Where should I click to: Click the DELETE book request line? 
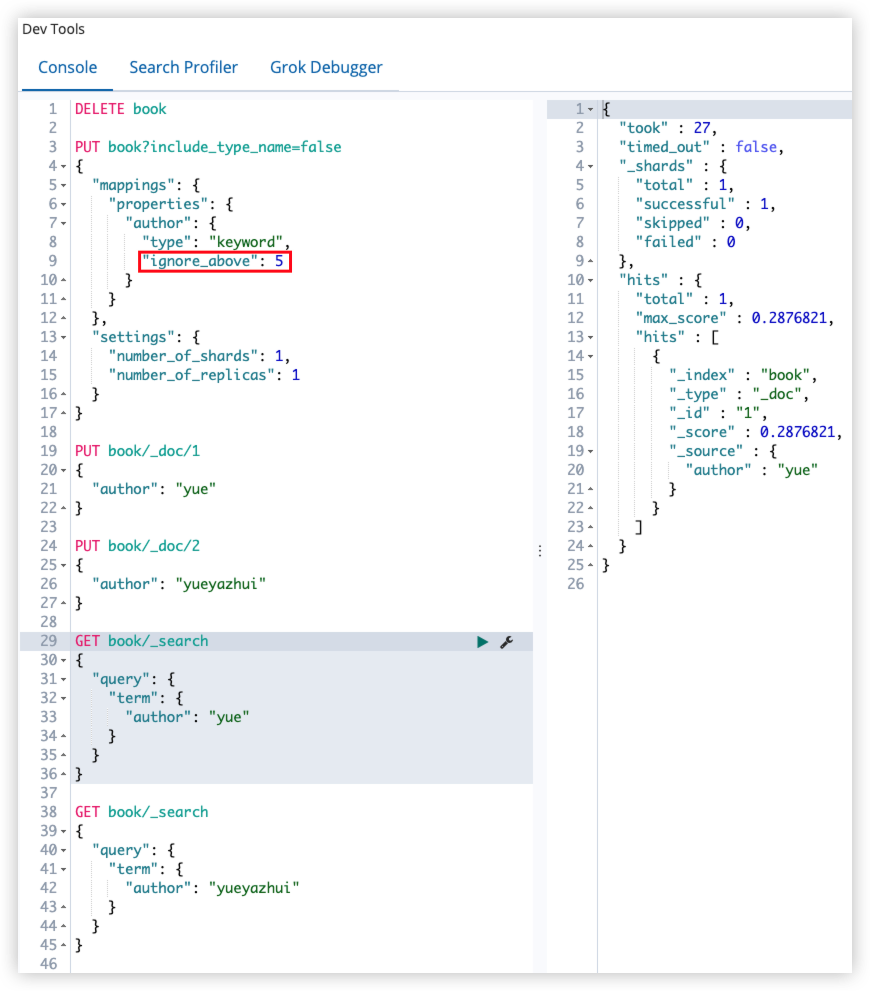(x=121, y=109)
